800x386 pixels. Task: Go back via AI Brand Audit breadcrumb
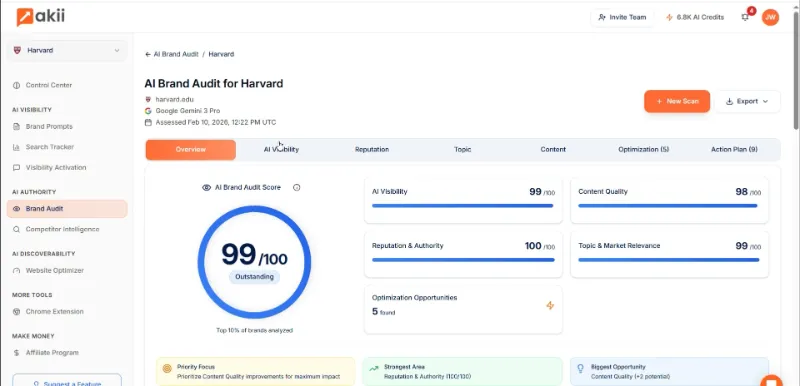tap(176, 54)
